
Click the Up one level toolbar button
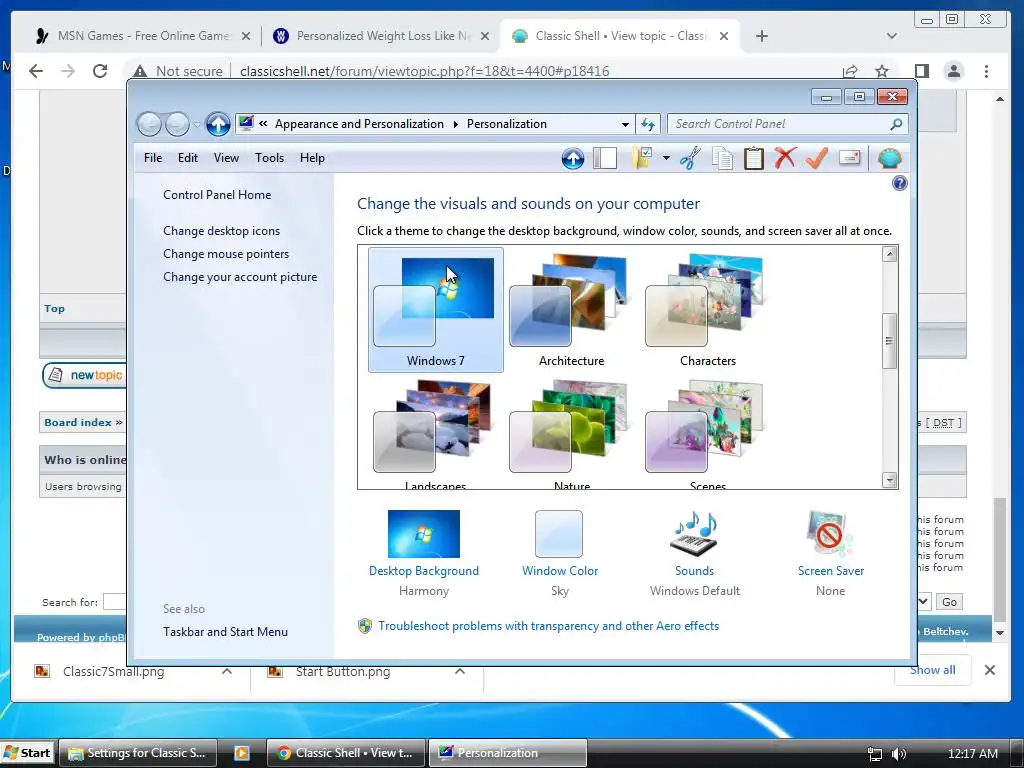[573, 158]
